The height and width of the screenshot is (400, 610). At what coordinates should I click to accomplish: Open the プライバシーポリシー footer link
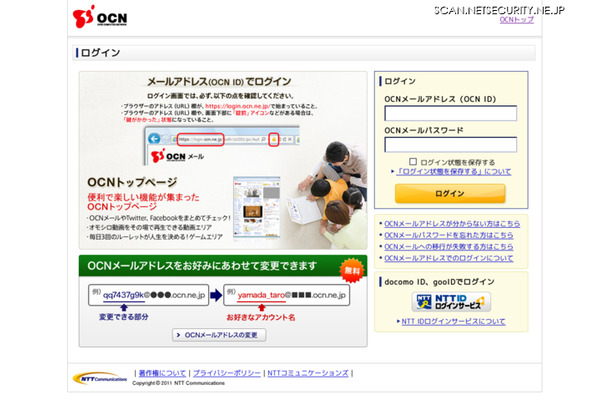[x=227, y=373]
